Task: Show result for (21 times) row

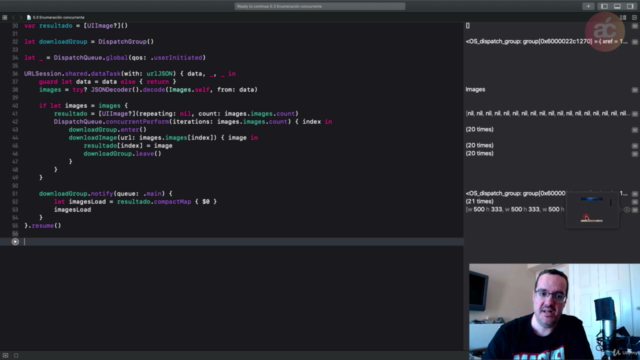Action: pyautogui.click(x=635, y=202)
